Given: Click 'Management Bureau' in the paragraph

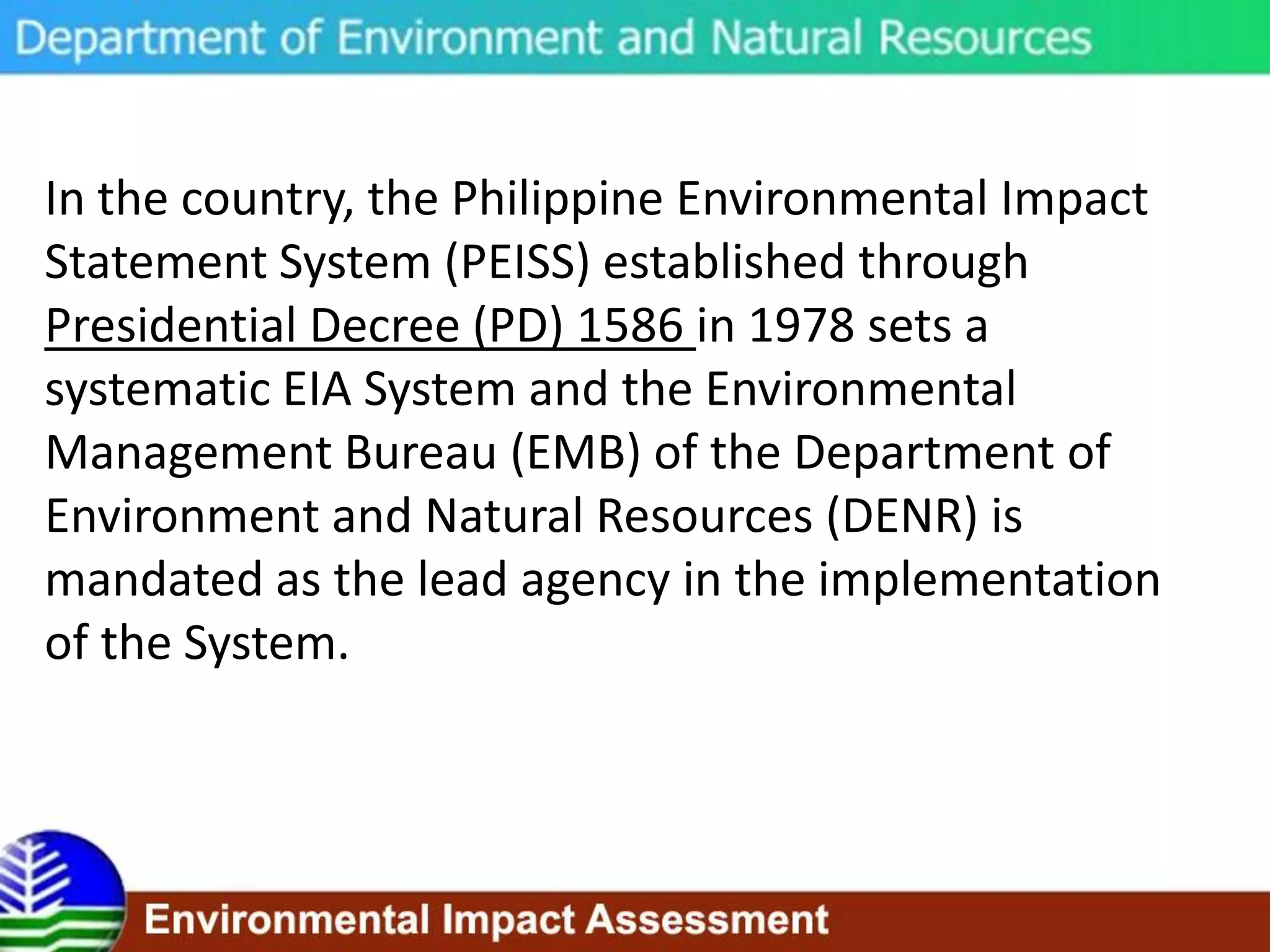Looking at the screenshot, I should point(270,453).
